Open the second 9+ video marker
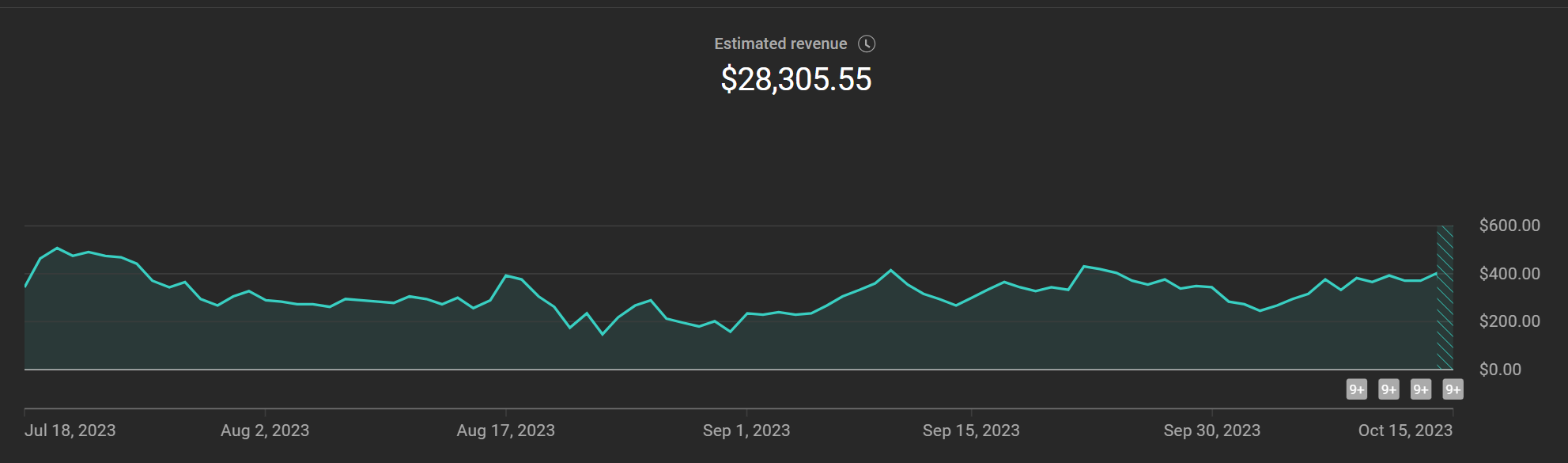The width and height of the screenshot is (1568, 463). click(x=1389, y=389)
